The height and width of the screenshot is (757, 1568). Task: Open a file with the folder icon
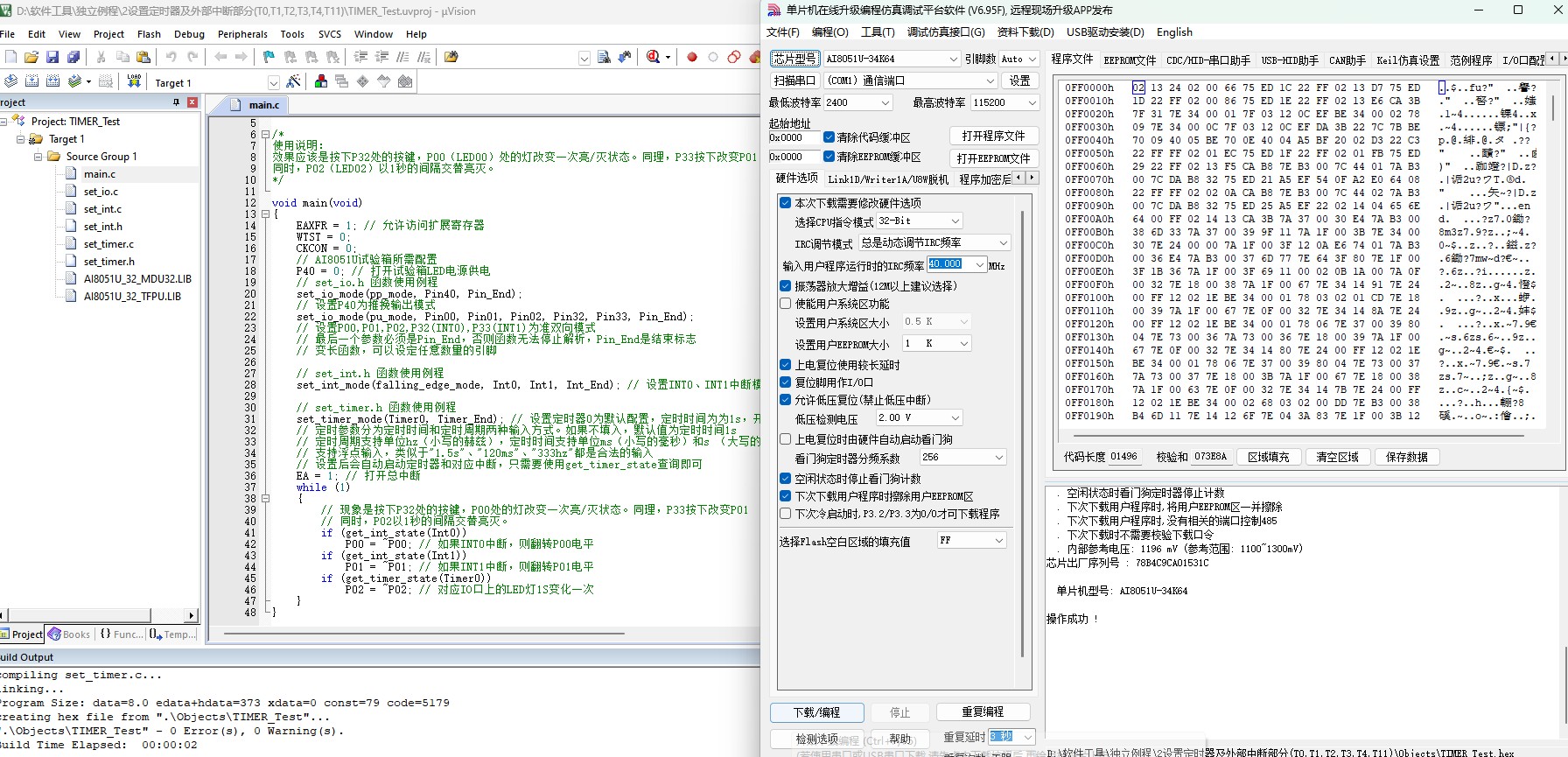click(31, 57)
